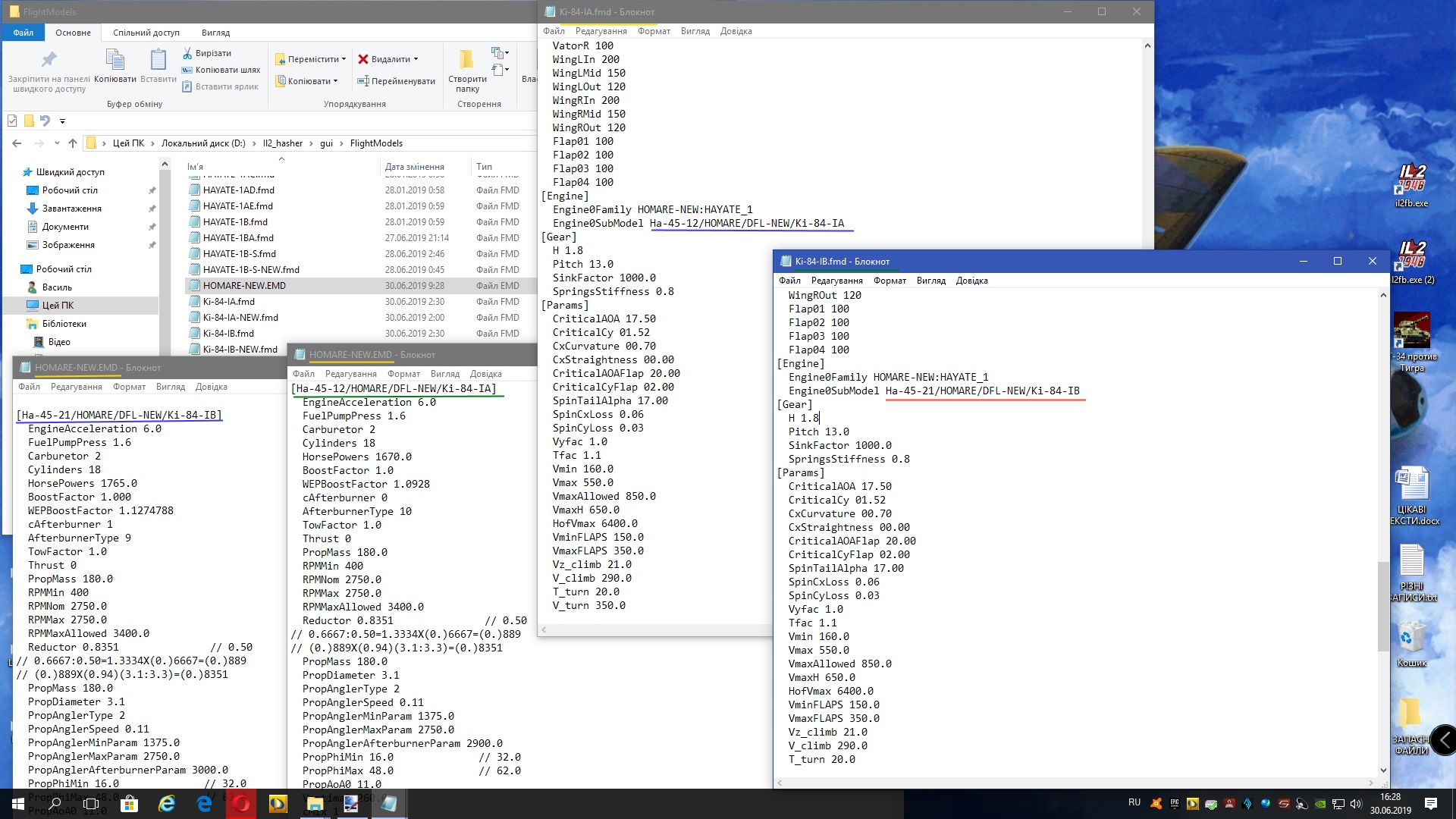This screenshot has width=1456, height=819.
Task: Click the Ki-84-IB.fmd Notepad vertical scrollbar
Action: (x=1383, y=607)
